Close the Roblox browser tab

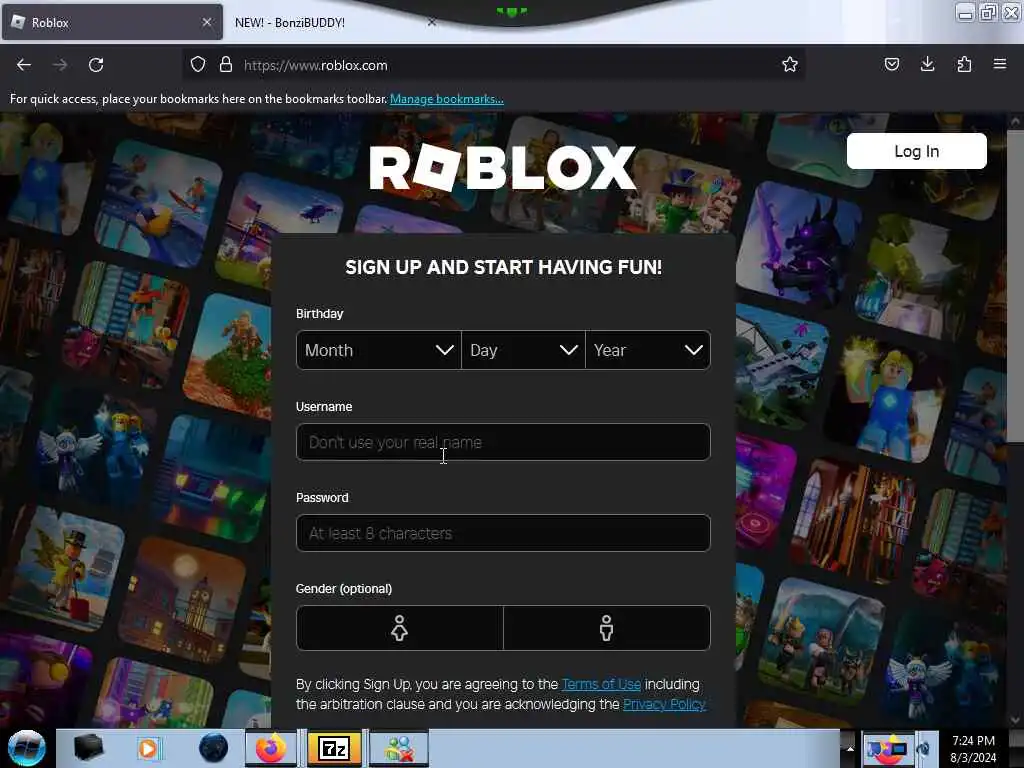coord(206,22)
